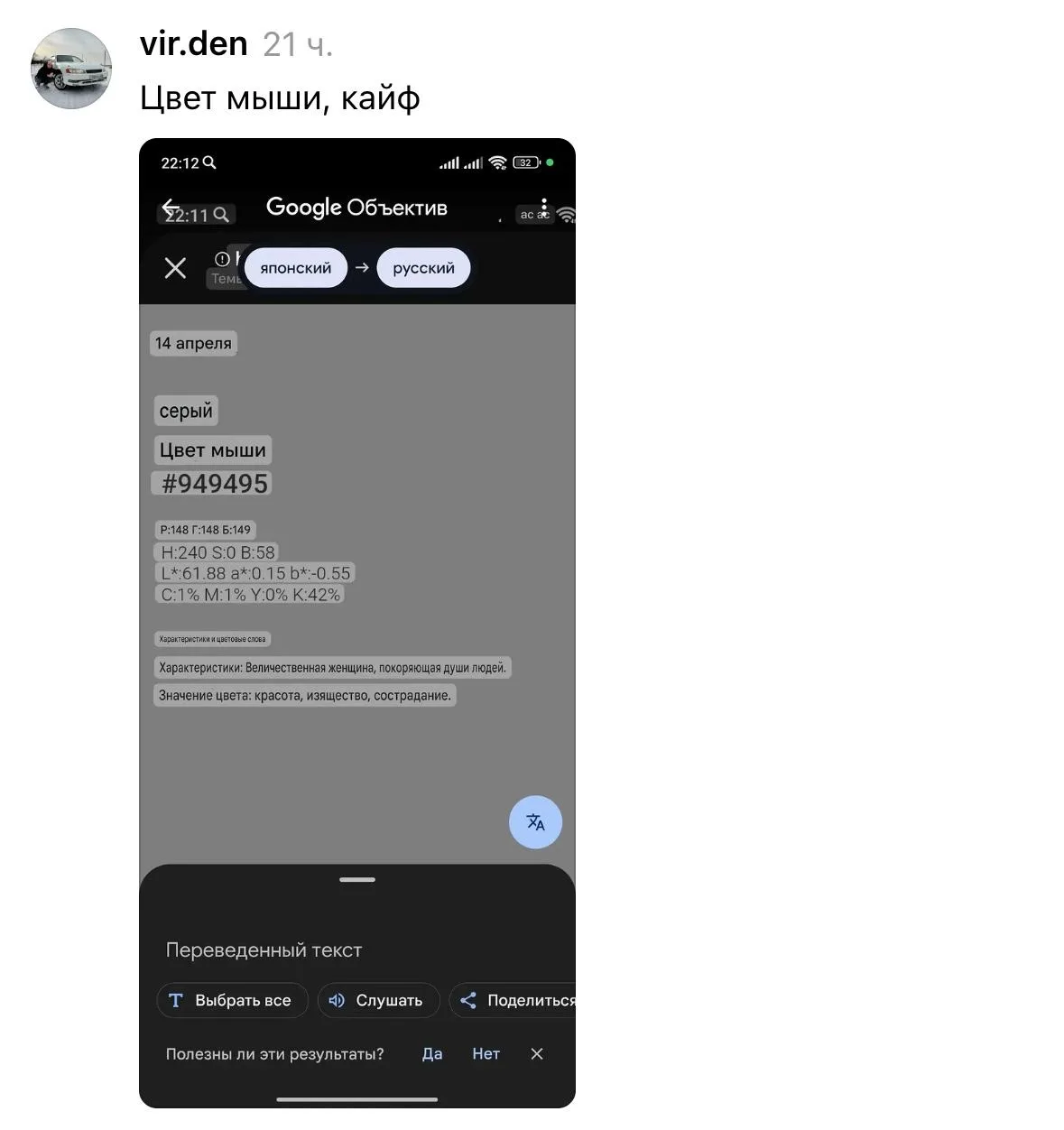Screen dimensions: 1064x1130
Task: Dismiss the feedback prompt with X
Action: pos(537,1053)
